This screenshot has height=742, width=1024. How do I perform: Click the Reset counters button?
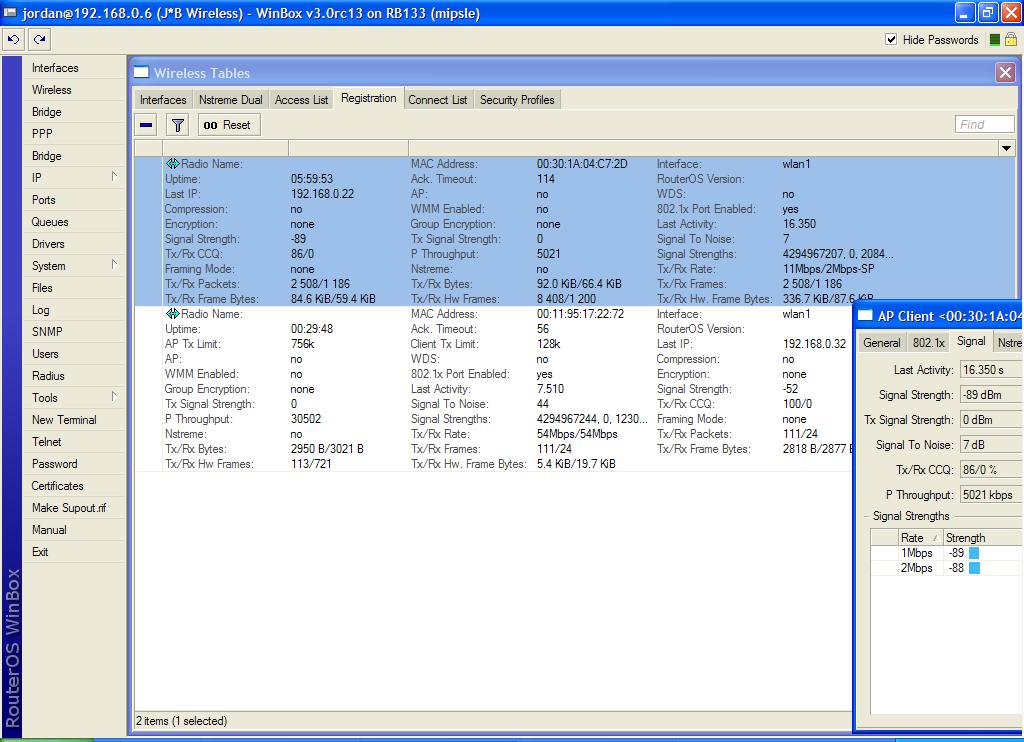tap(228, 125)
